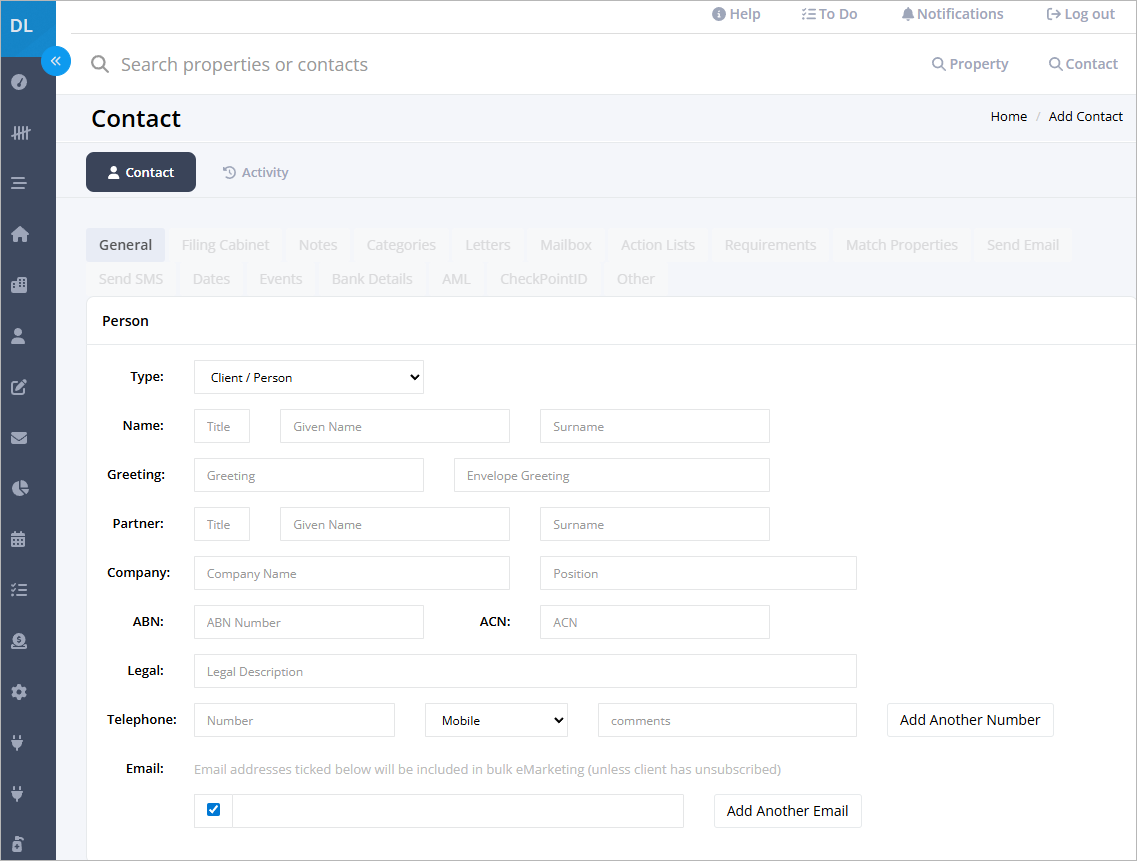This screenshot has width=1137, height=861.
Task: Click the building icon in sidebar
Action: 20,285
